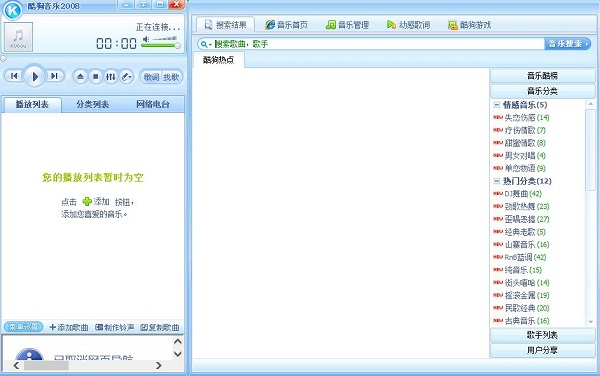Open the 酷狗游戏 tab
This screenshot has width=600, height=376.
click(470, 25)
